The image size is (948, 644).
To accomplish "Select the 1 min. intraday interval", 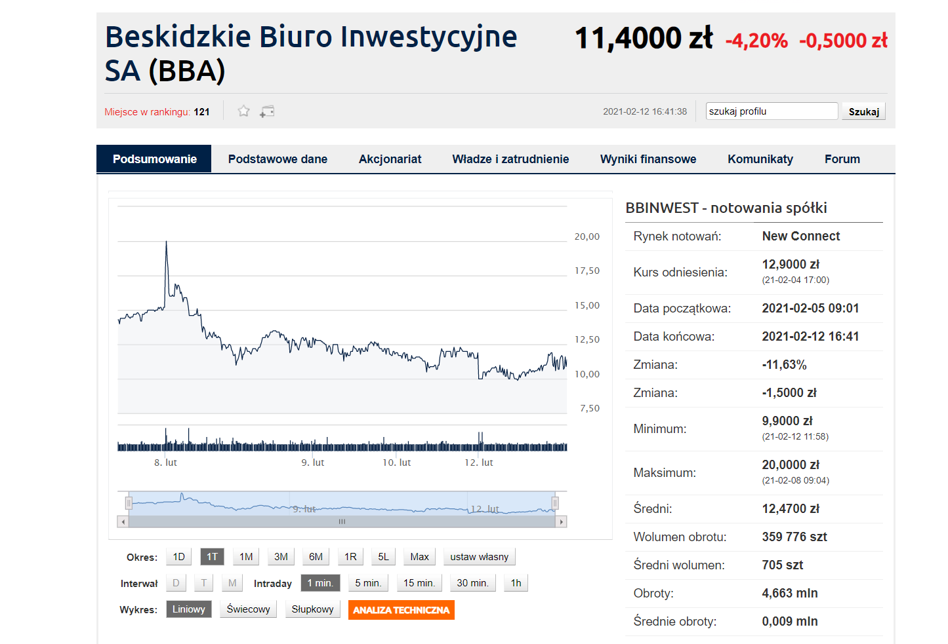I will pyautogui.click(x=320, y=583).
